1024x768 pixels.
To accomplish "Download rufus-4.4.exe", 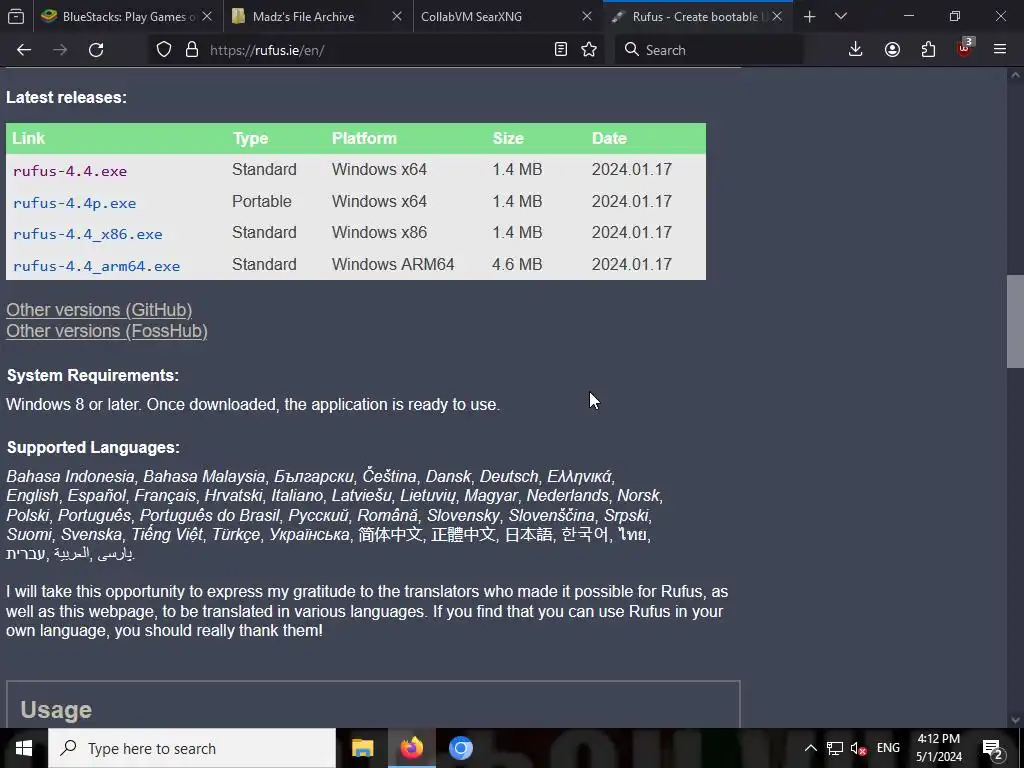I will [70, 171].
